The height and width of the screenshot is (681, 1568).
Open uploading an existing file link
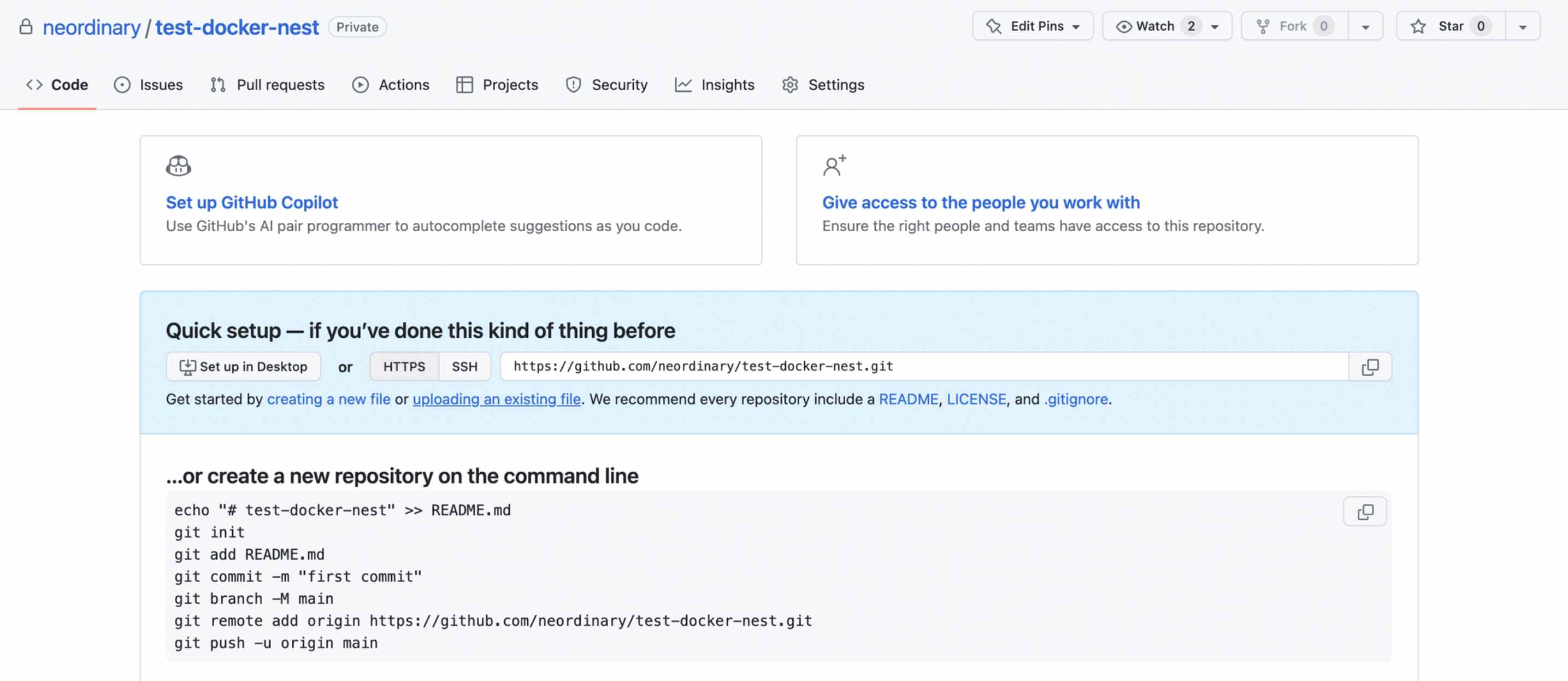[x=497, y=399]
